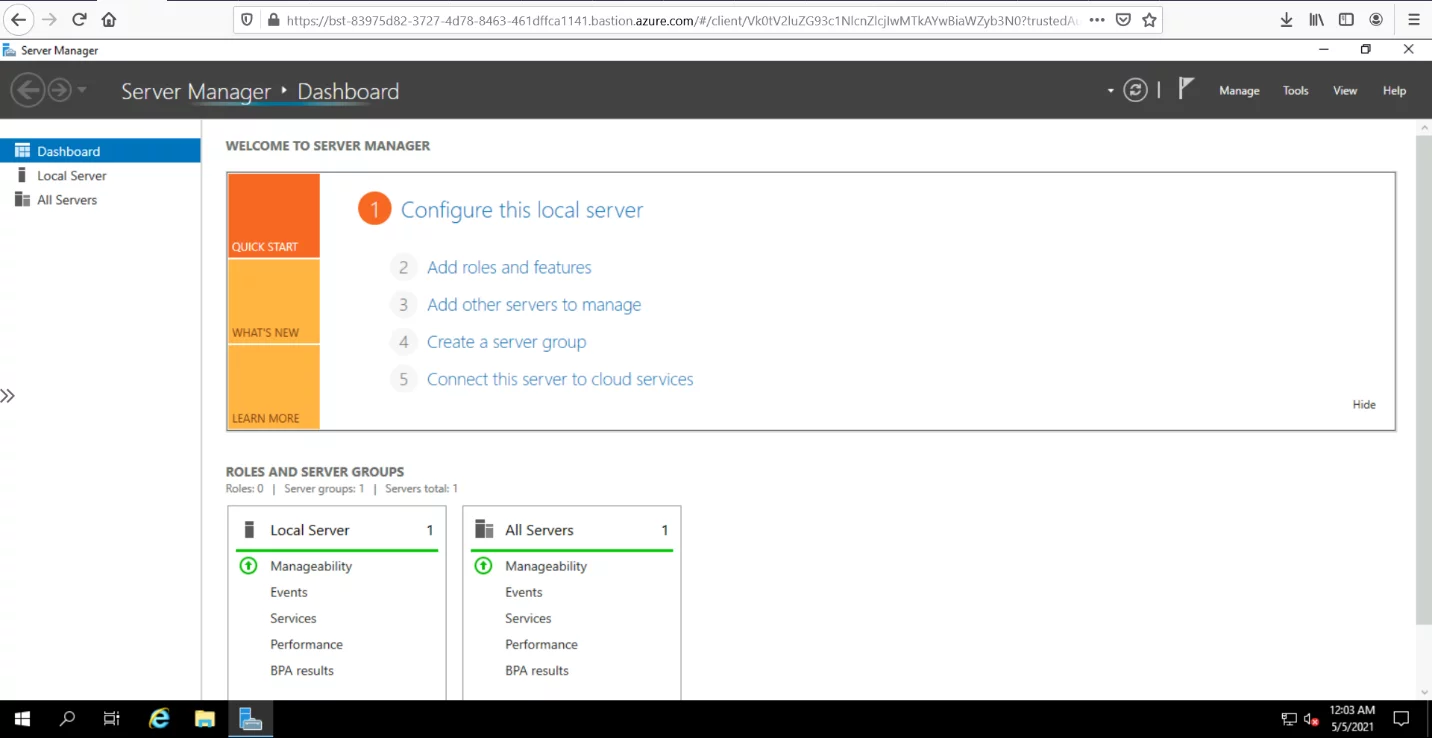Open Services in Local Server tile
This screenshot has width=1432, height=738.
tap(293, 618)
